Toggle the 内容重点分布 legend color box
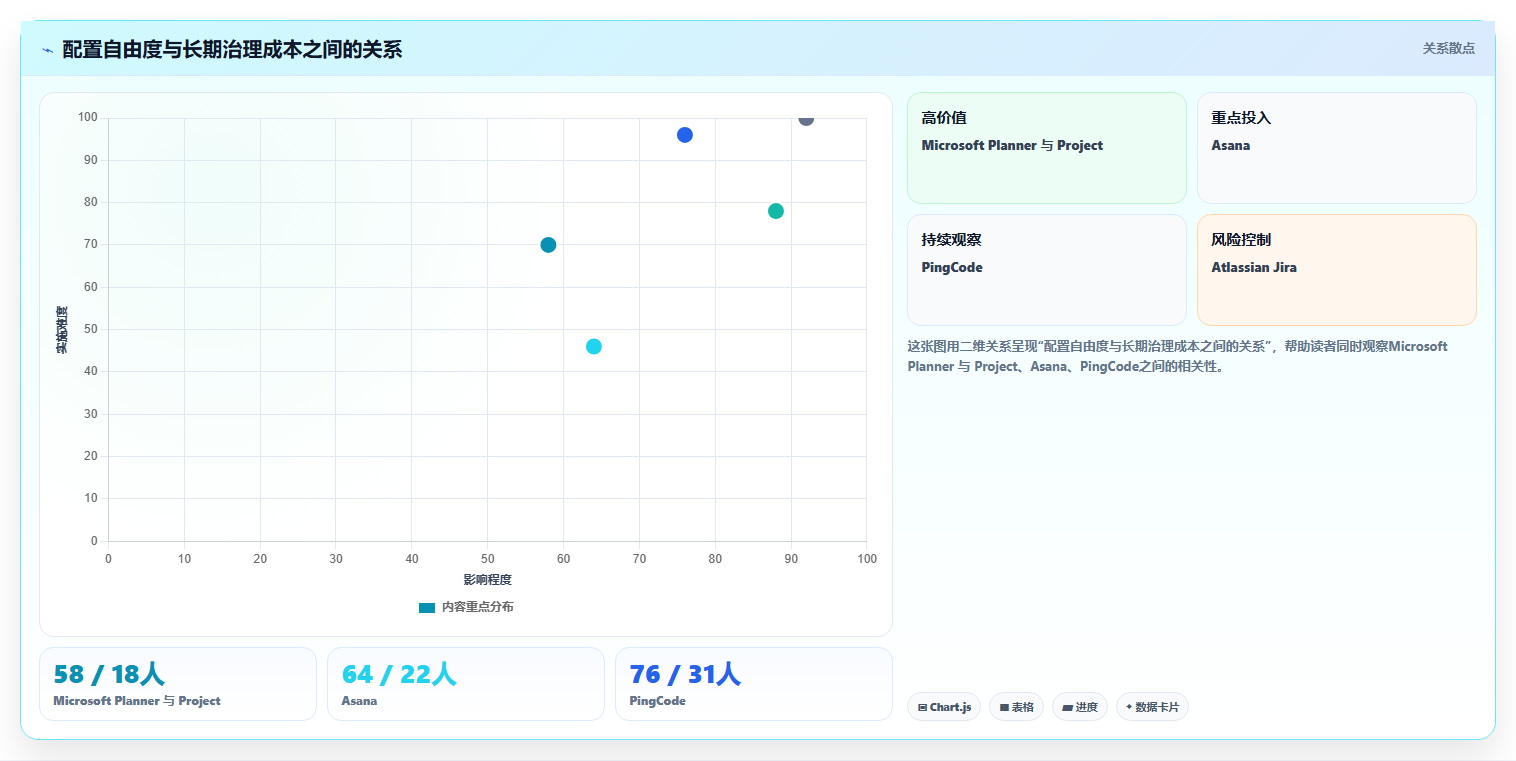Screen dimensions: 1516x761 point(427,607)
